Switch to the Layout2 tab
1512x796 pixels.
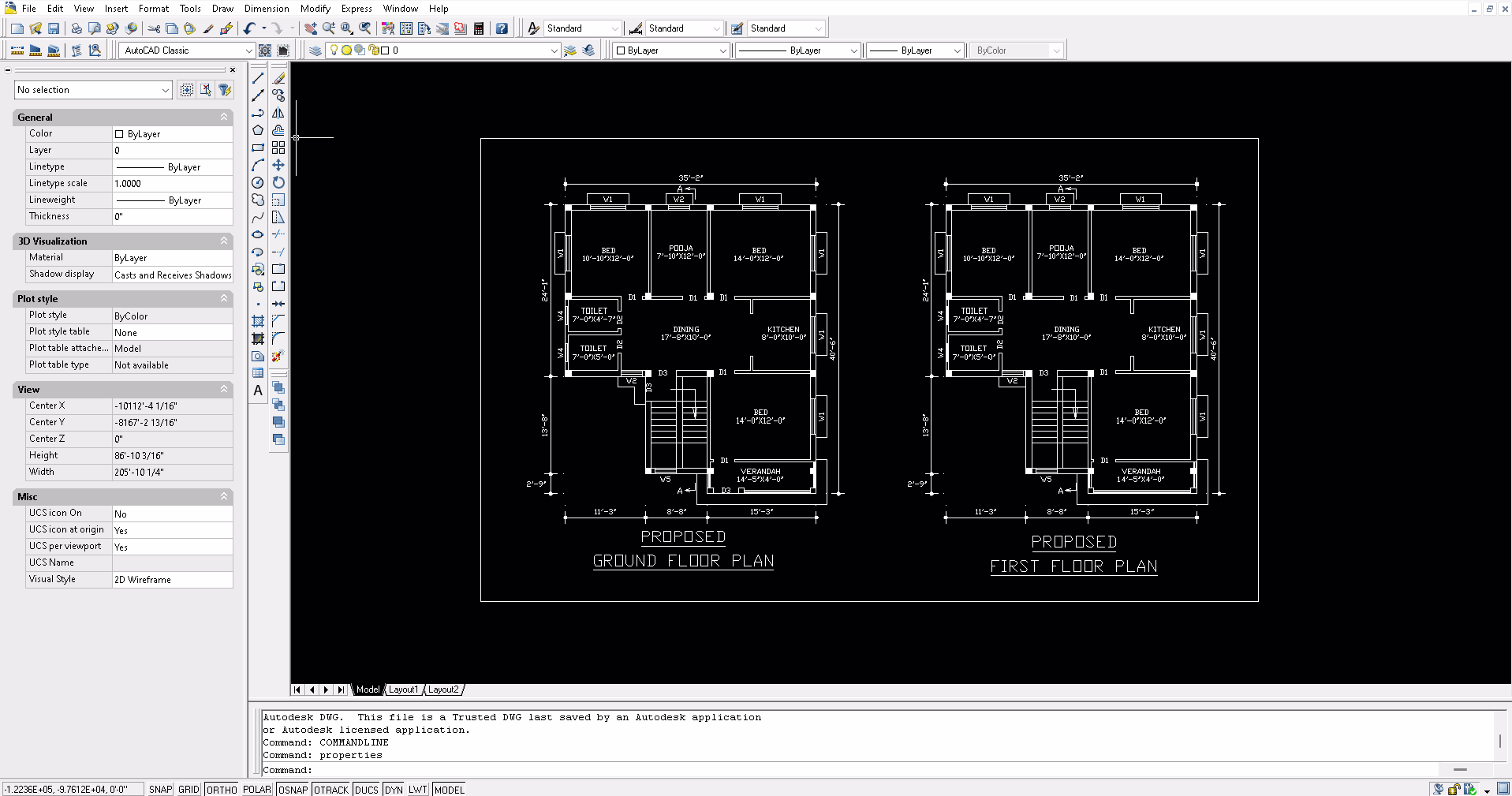point(443,689)
